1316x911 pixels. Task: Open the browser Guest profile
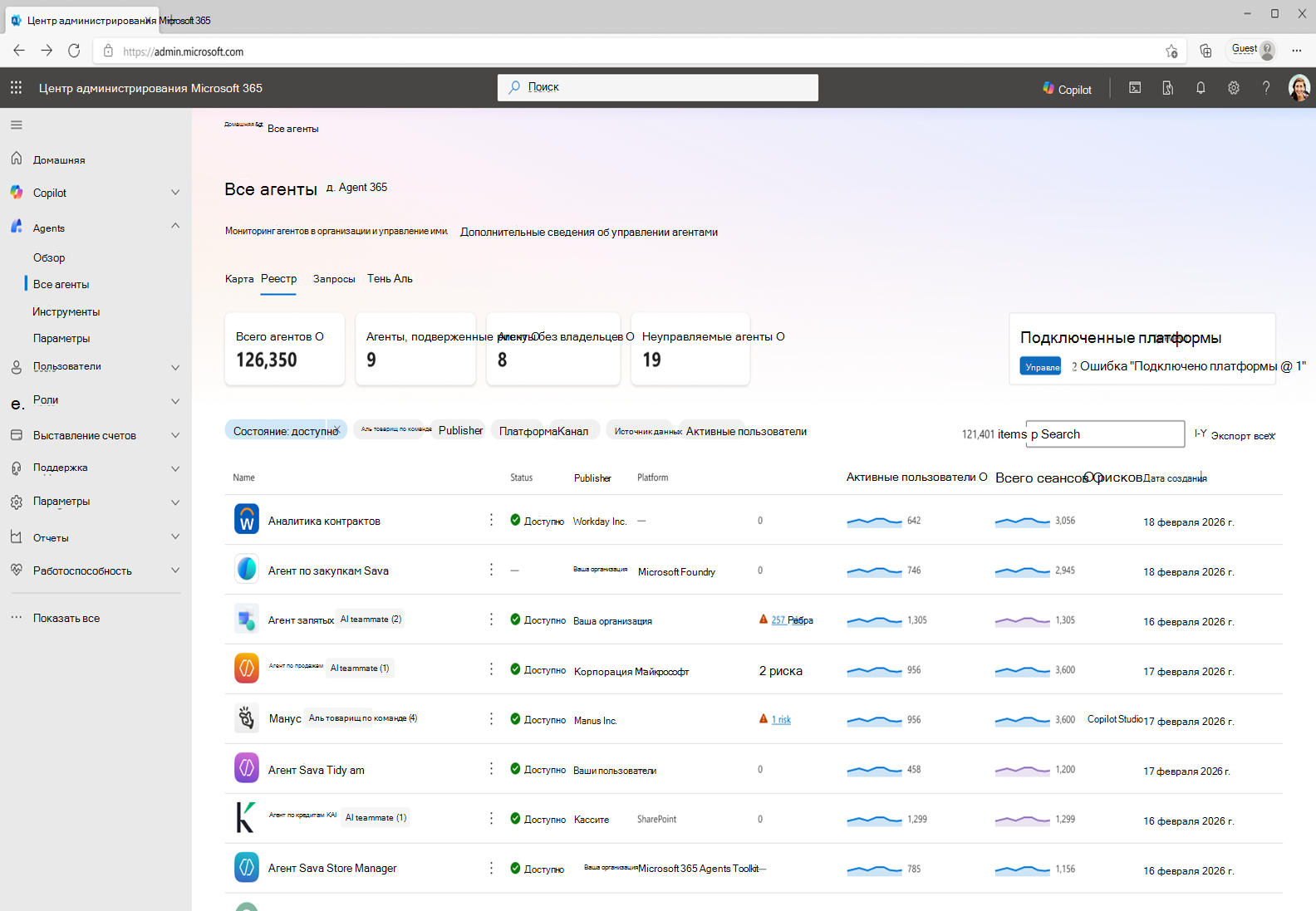[1253, 50]
